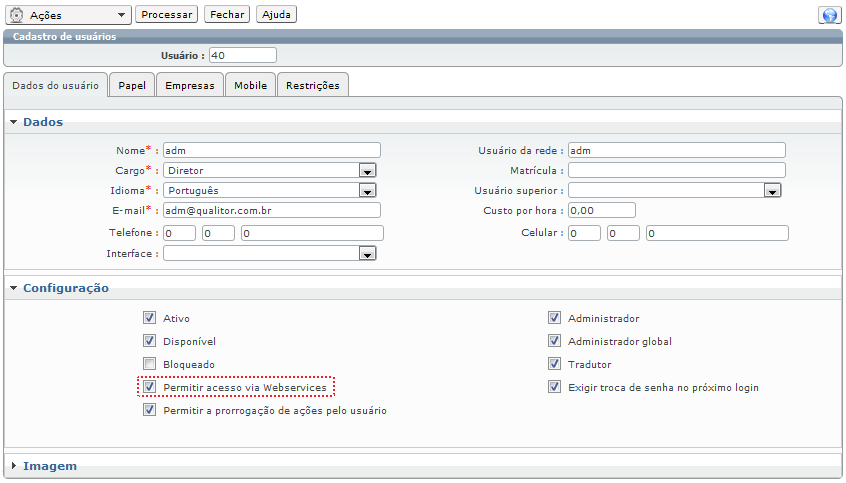Click the Fechar button

228,15
